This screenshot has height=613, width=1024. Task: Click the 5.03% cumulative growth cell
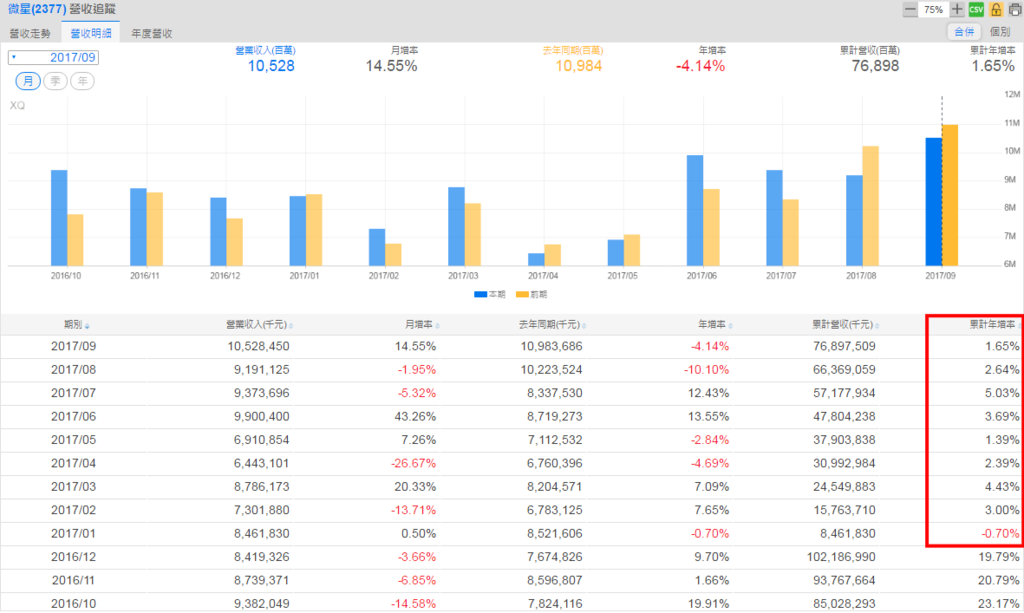click(1002, 394)
